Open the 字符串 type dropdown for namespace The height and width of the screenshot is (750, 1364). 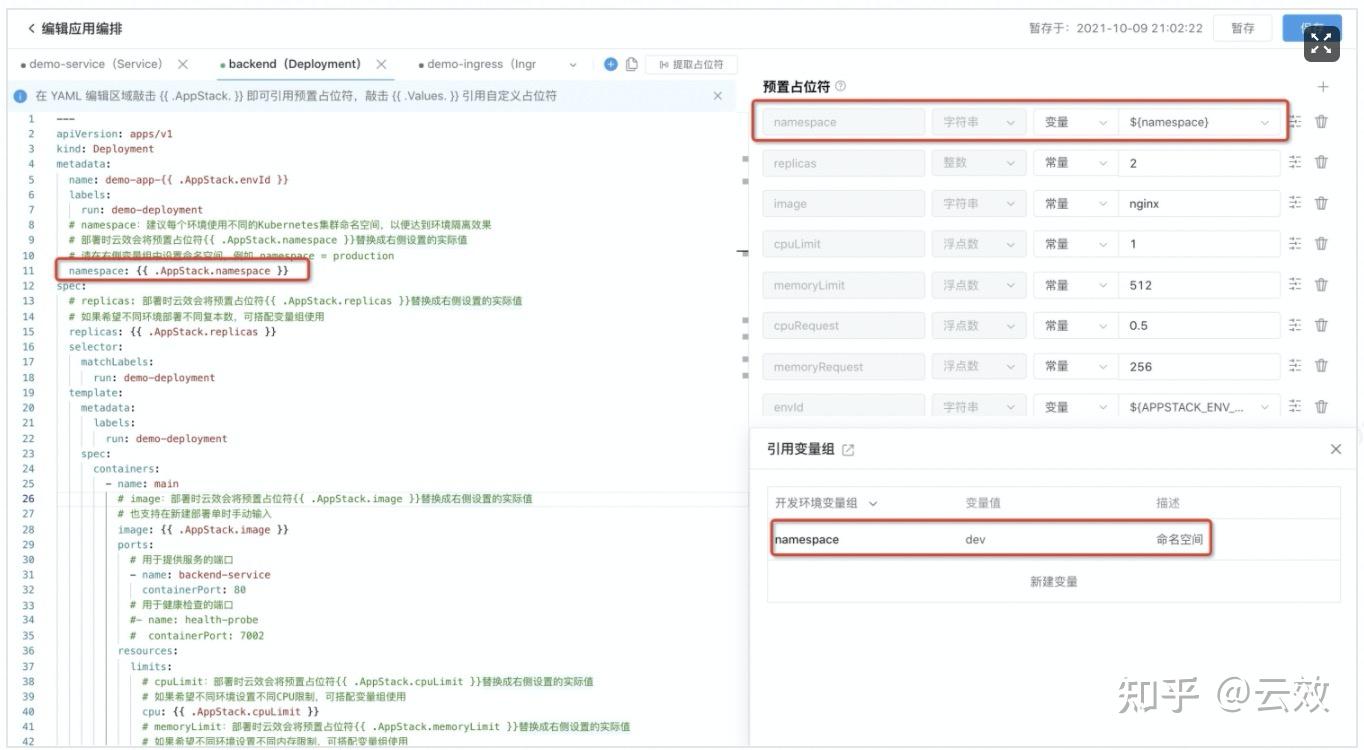coord(978,121)
